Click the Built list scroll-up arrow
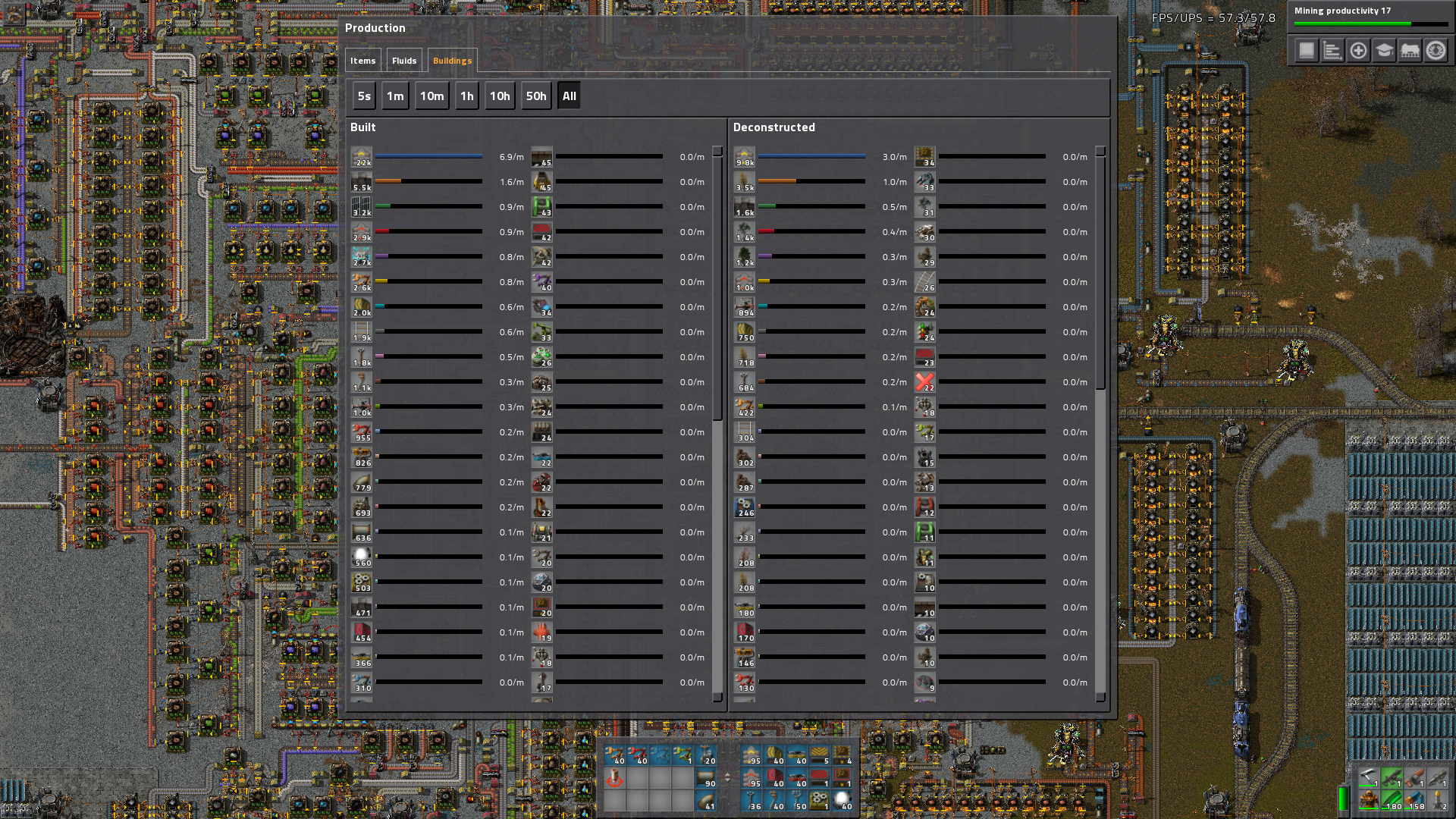 (717, 151)
